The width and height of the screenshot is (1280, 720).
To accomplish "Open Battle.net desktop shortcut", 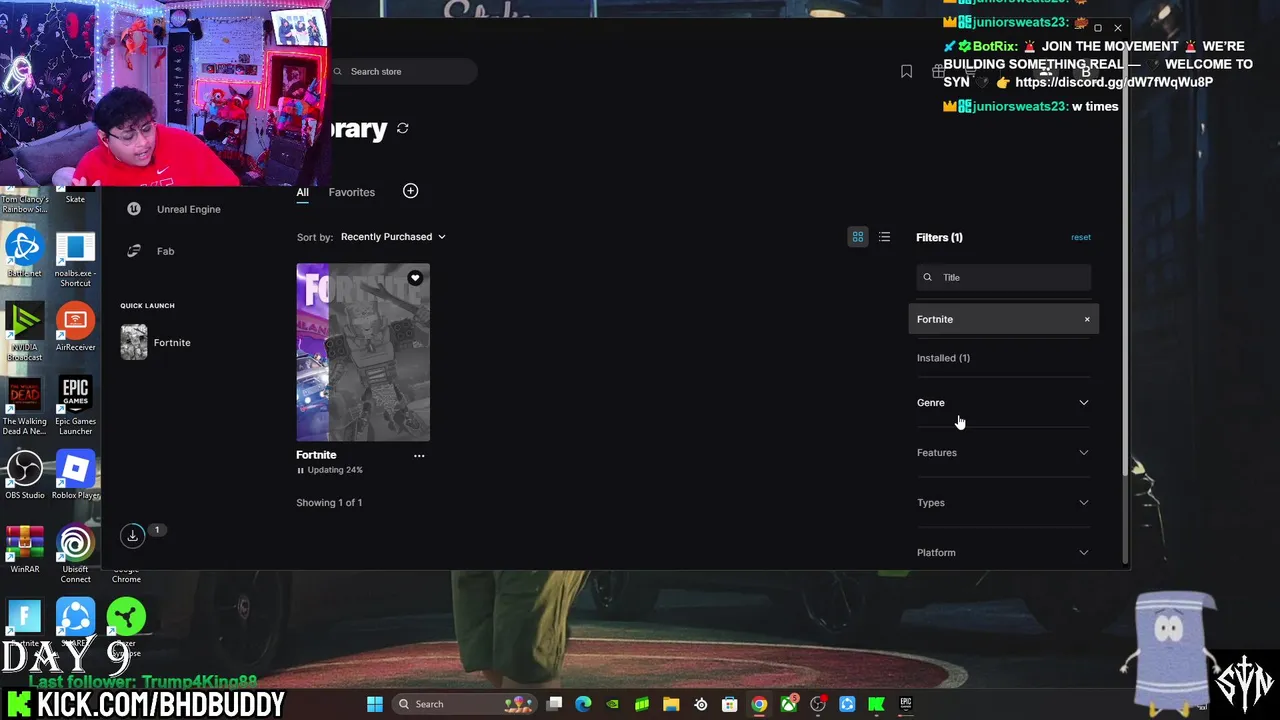I will (x=24, y=253).
